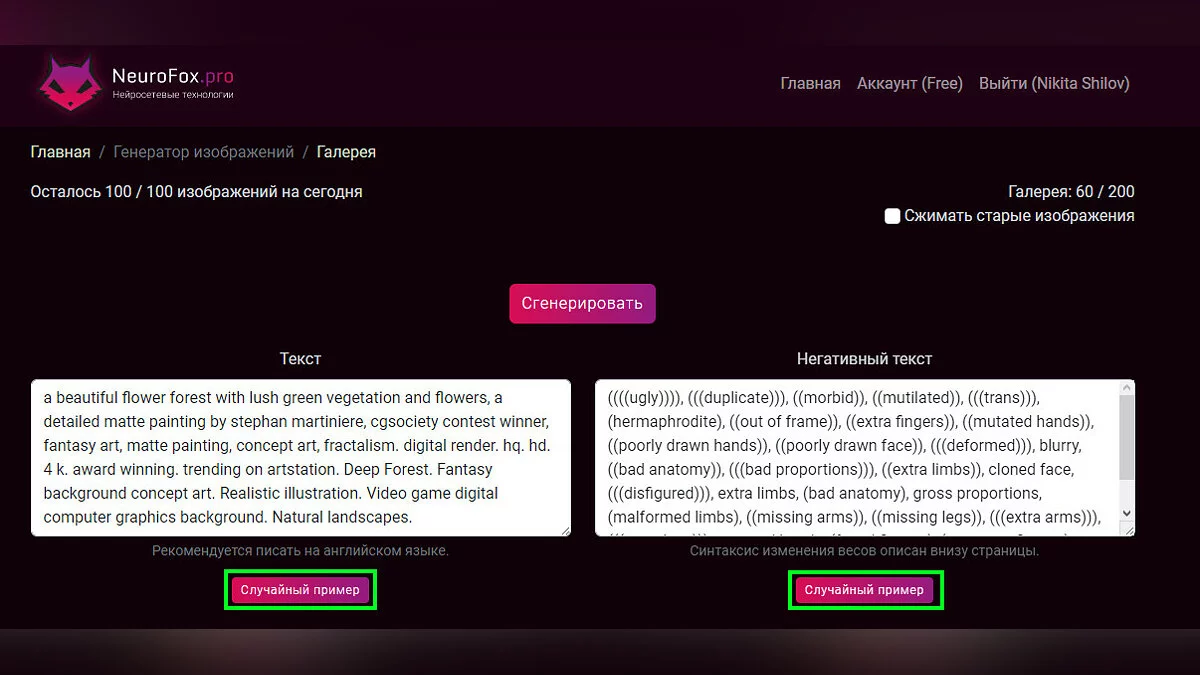
Task: Enable Сжимать старые изображения checkbox
Action: point(893,216)
